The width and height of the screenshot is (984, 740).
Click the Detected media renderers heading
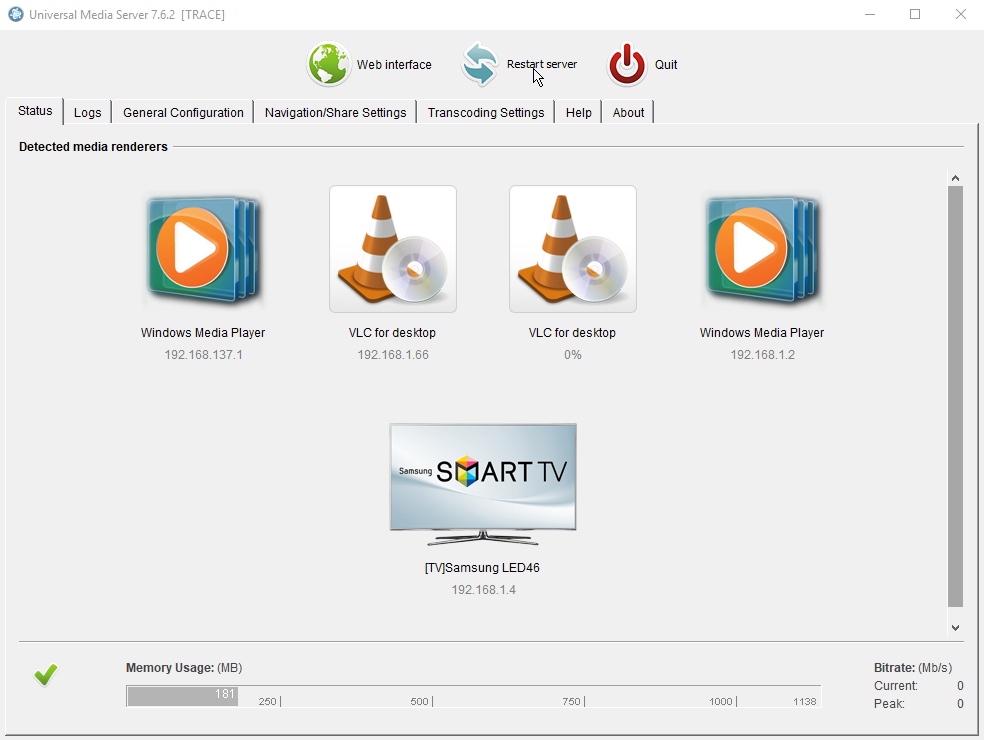[94, 146]
